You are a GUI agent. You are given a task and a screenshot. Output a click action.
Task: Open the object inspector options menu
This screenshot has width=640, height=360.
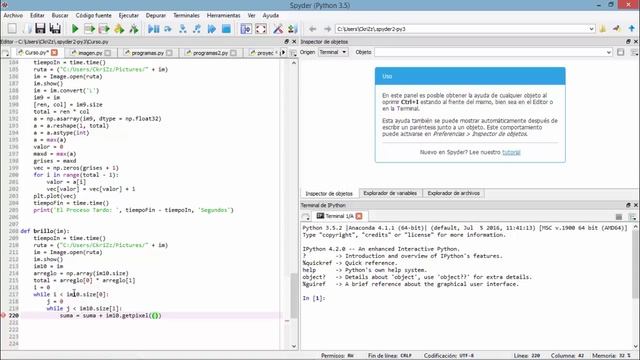(634, 52)
